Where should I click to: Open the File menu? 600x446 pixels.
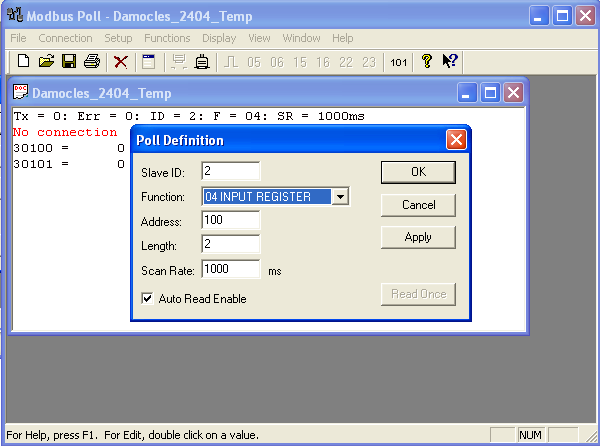pyautogui.click(x=18, y=38)
